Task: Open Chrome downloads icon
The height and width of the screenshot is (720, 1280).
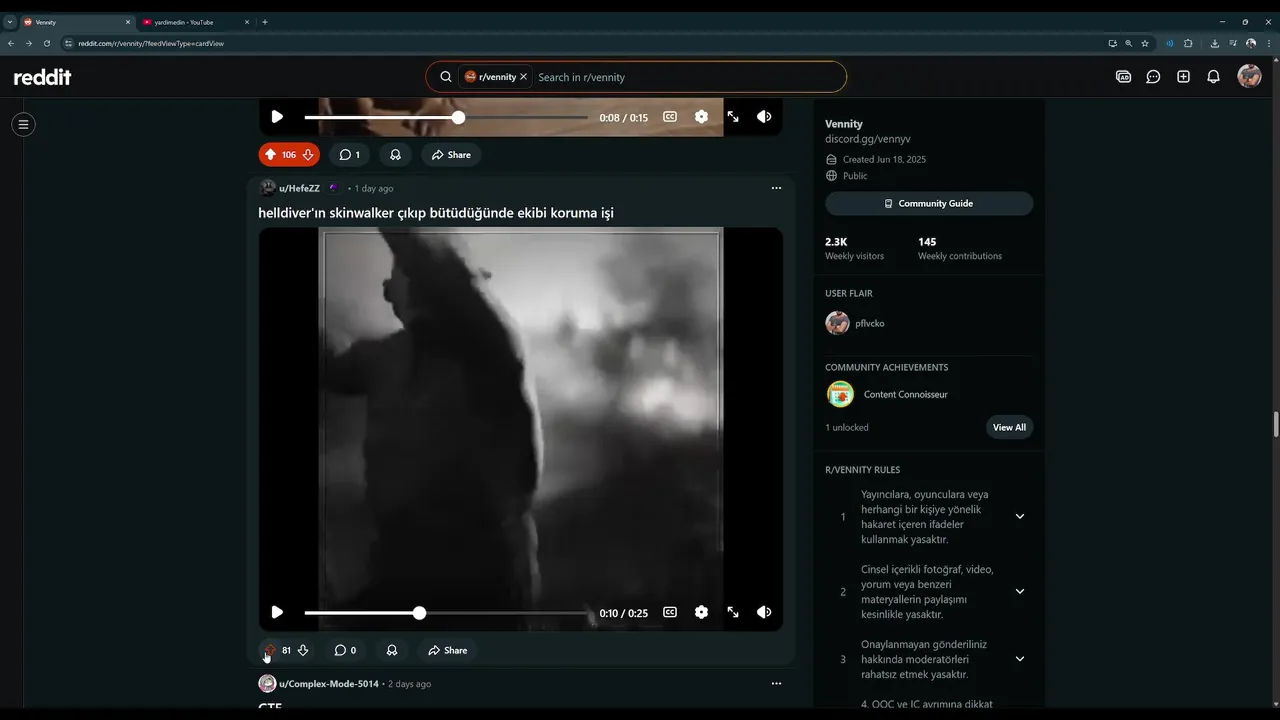Action: tap(1214, 43)
